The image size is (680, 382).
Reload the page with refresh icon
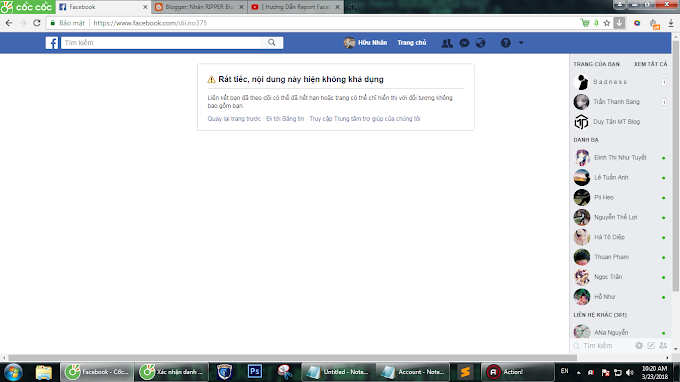click(37, 23)
